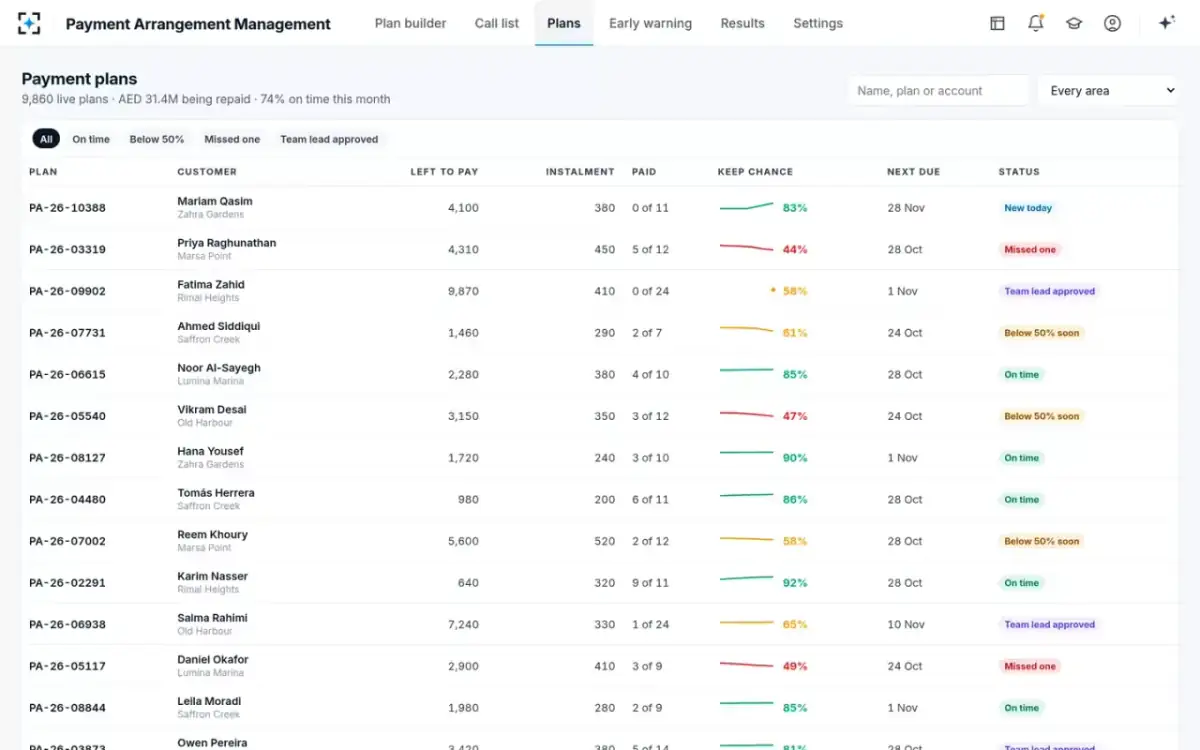Image resolution: width=1200 pixels, height=750 pixels.
Task: Open plan PA-26-06615
Action: (67, 375)
